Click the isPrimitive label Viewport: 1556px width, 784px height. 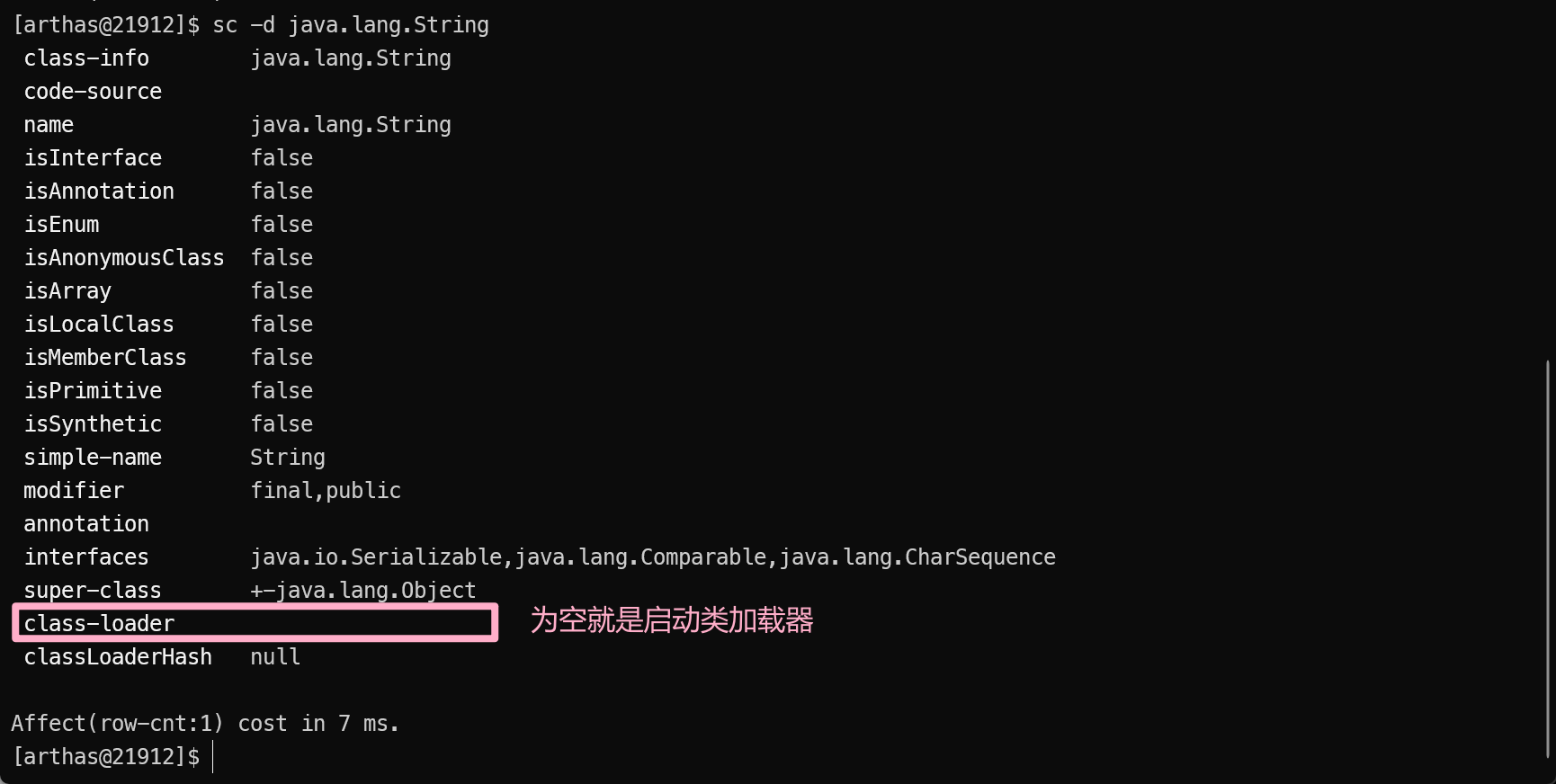point(93,391)
